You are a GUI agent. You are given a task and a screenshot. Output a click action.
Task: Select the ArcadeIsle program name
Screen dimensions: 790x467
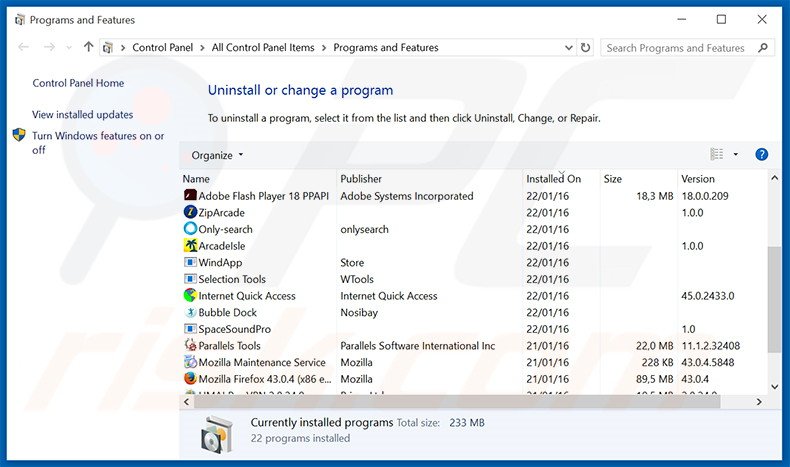[222, 246]
